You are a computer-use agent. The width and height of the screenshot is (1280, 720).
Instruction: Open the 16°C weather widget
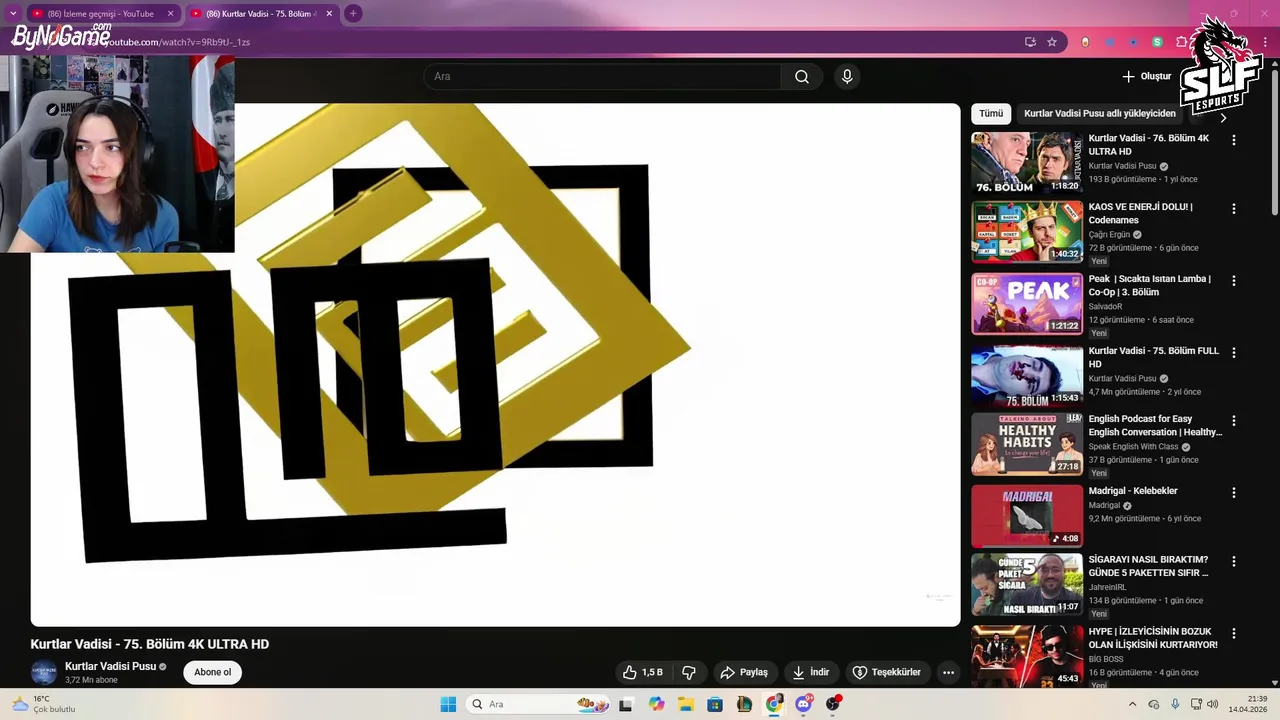pyautogui.click(x=44, y=704)
